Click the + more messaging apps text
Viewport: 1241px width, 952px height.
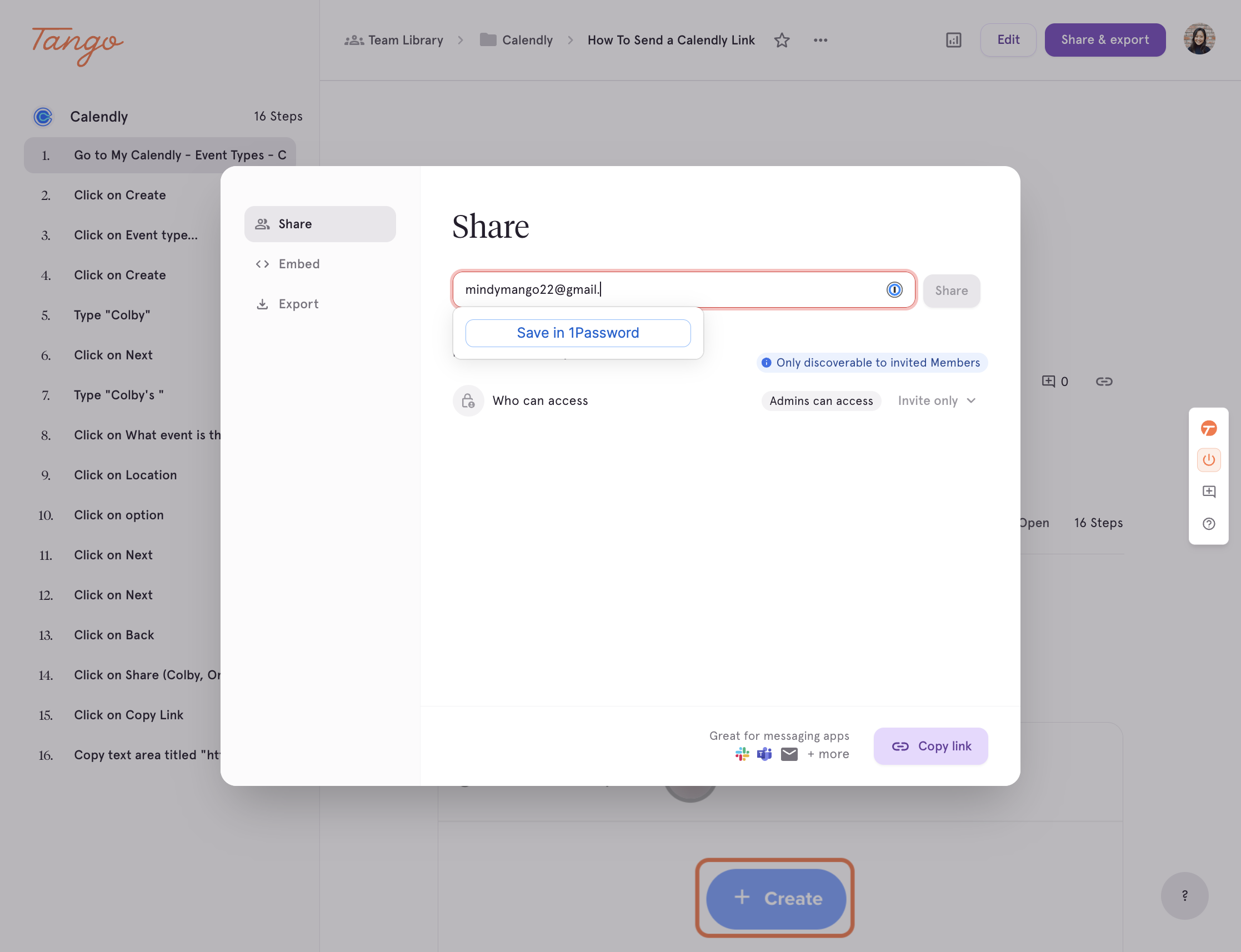(828, 754)
